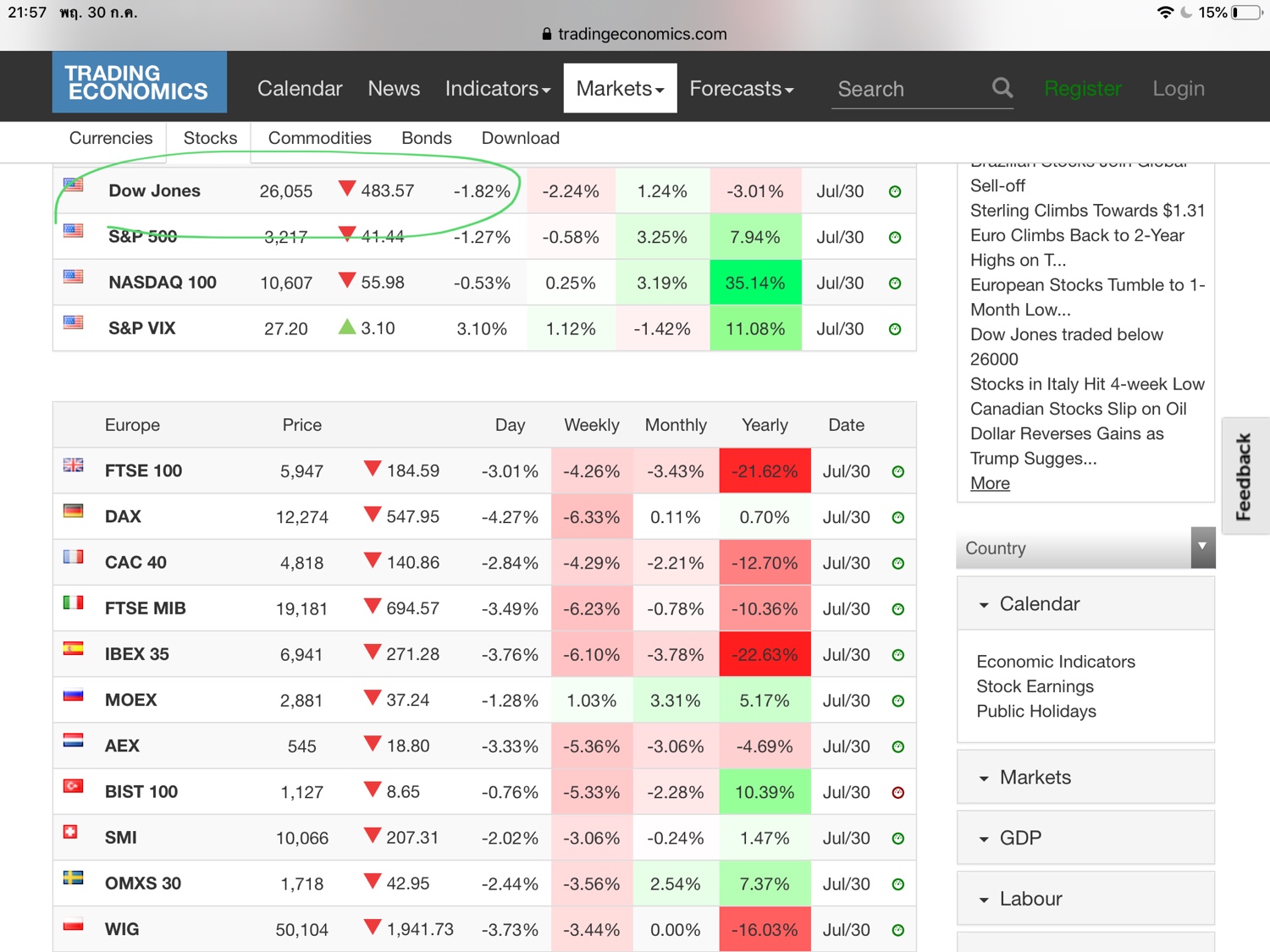Click the Login link

(x=1179, y=88)
